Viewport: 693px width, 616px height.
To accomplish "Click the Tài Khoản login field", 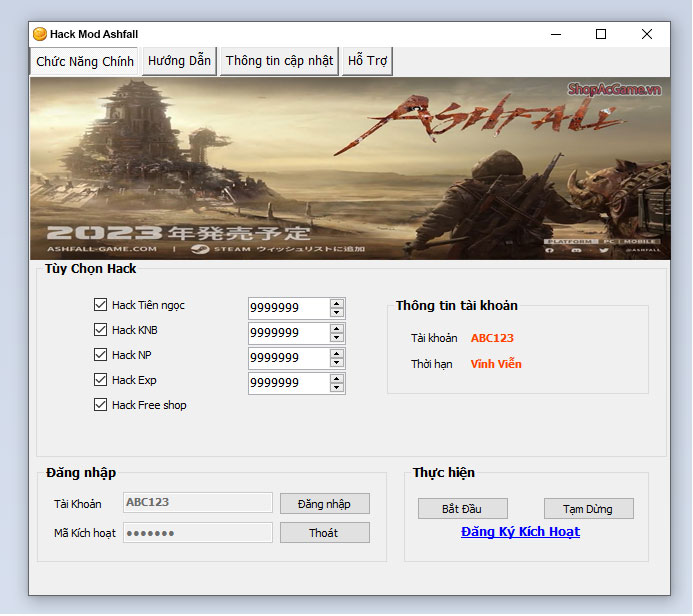I will [x=198, y=503].
